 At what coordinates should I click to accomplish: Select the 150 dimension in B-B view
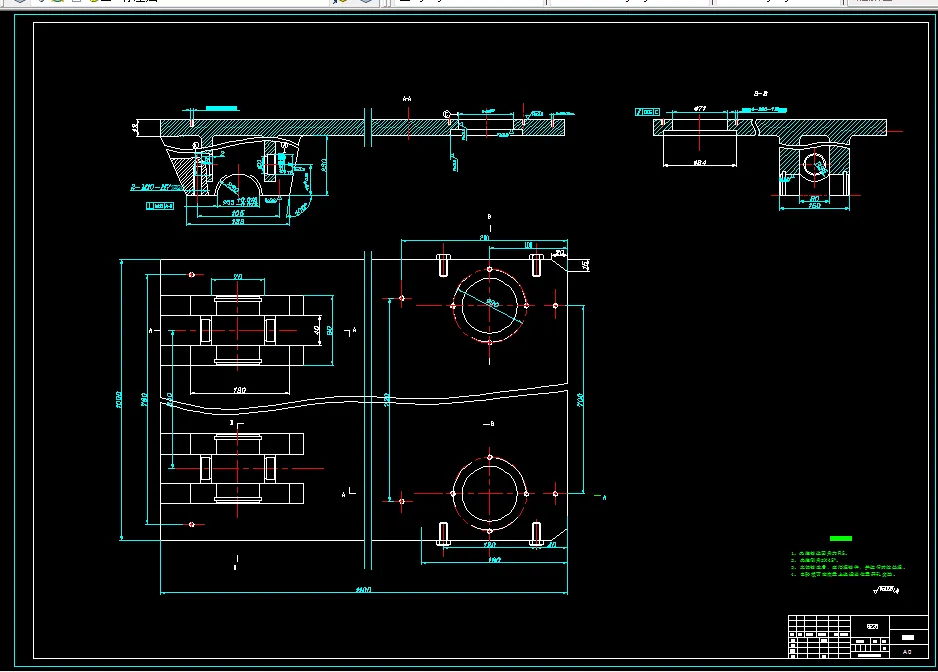click(814, 206)
